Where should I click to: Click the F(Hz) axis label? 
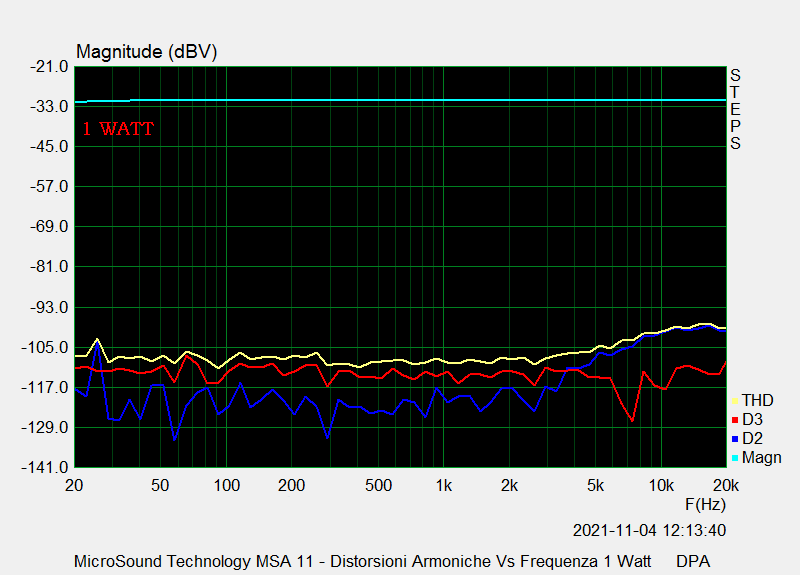[x=705, y=505]
